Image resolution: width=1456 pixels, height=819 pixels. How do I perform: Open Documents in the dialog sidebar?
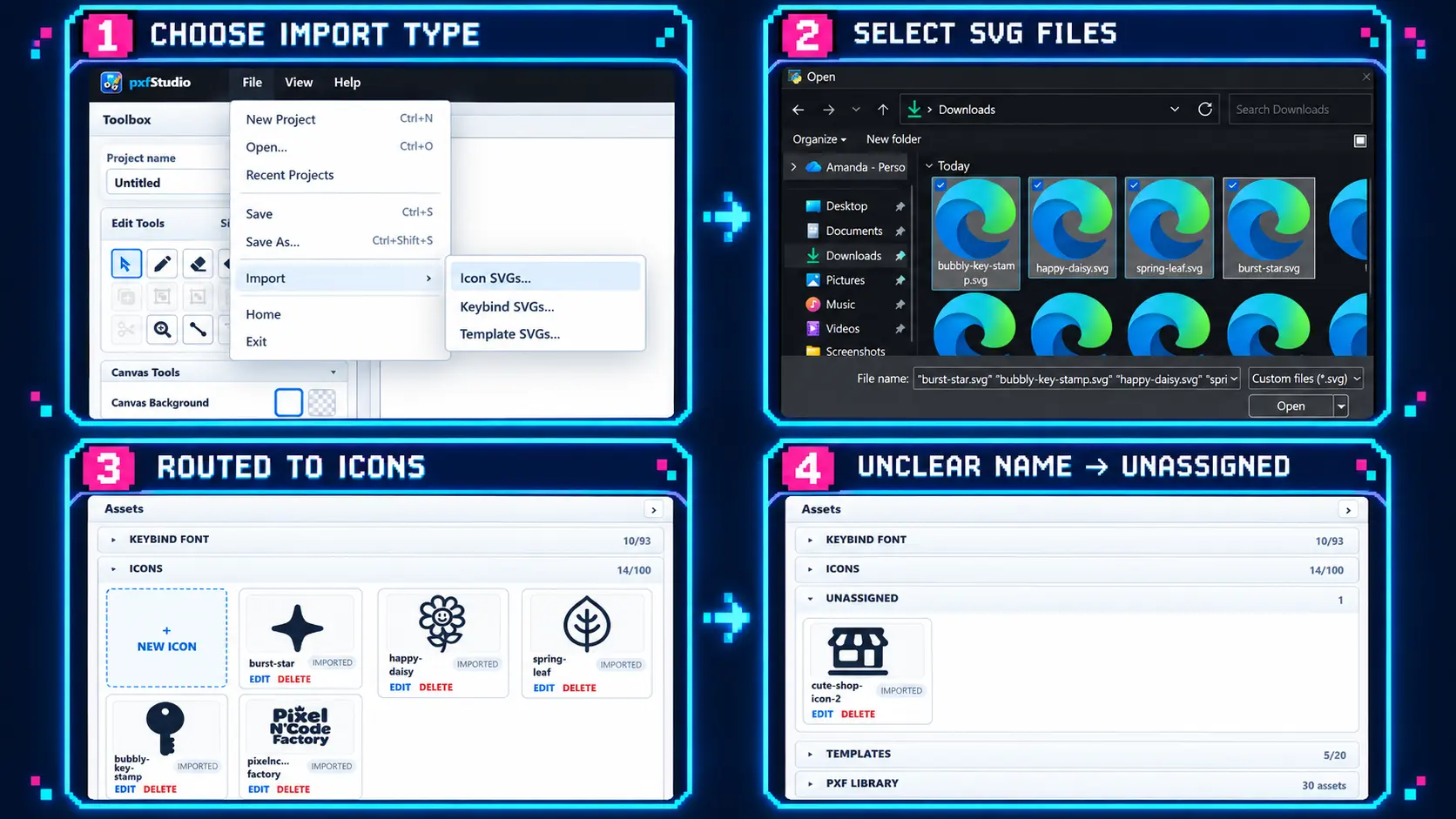(x=854, y=231)
